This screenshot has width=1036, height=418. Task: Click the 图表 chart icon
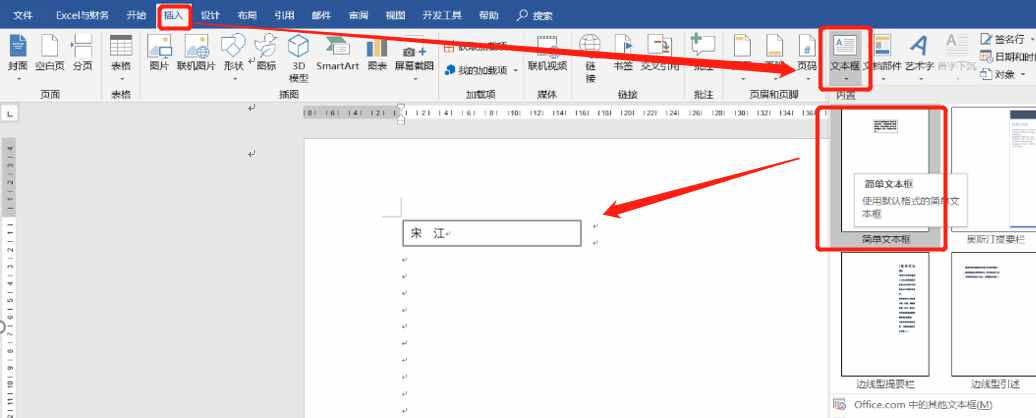(x=377, y=47)
